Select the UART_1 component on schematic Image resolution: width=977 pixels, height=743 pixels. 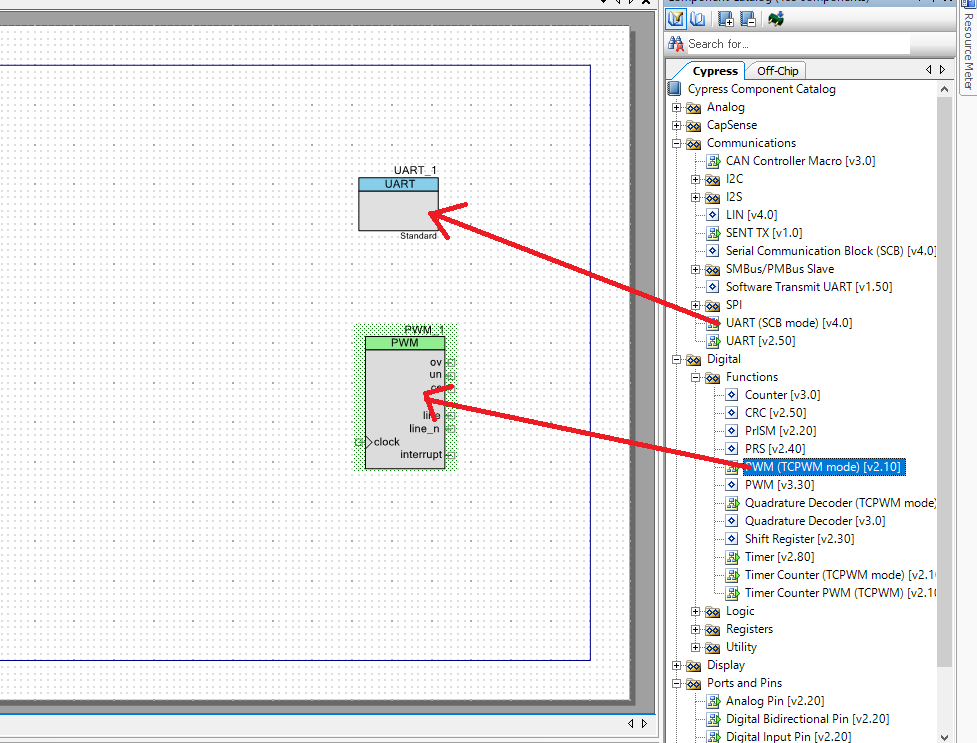click(398, 204)
